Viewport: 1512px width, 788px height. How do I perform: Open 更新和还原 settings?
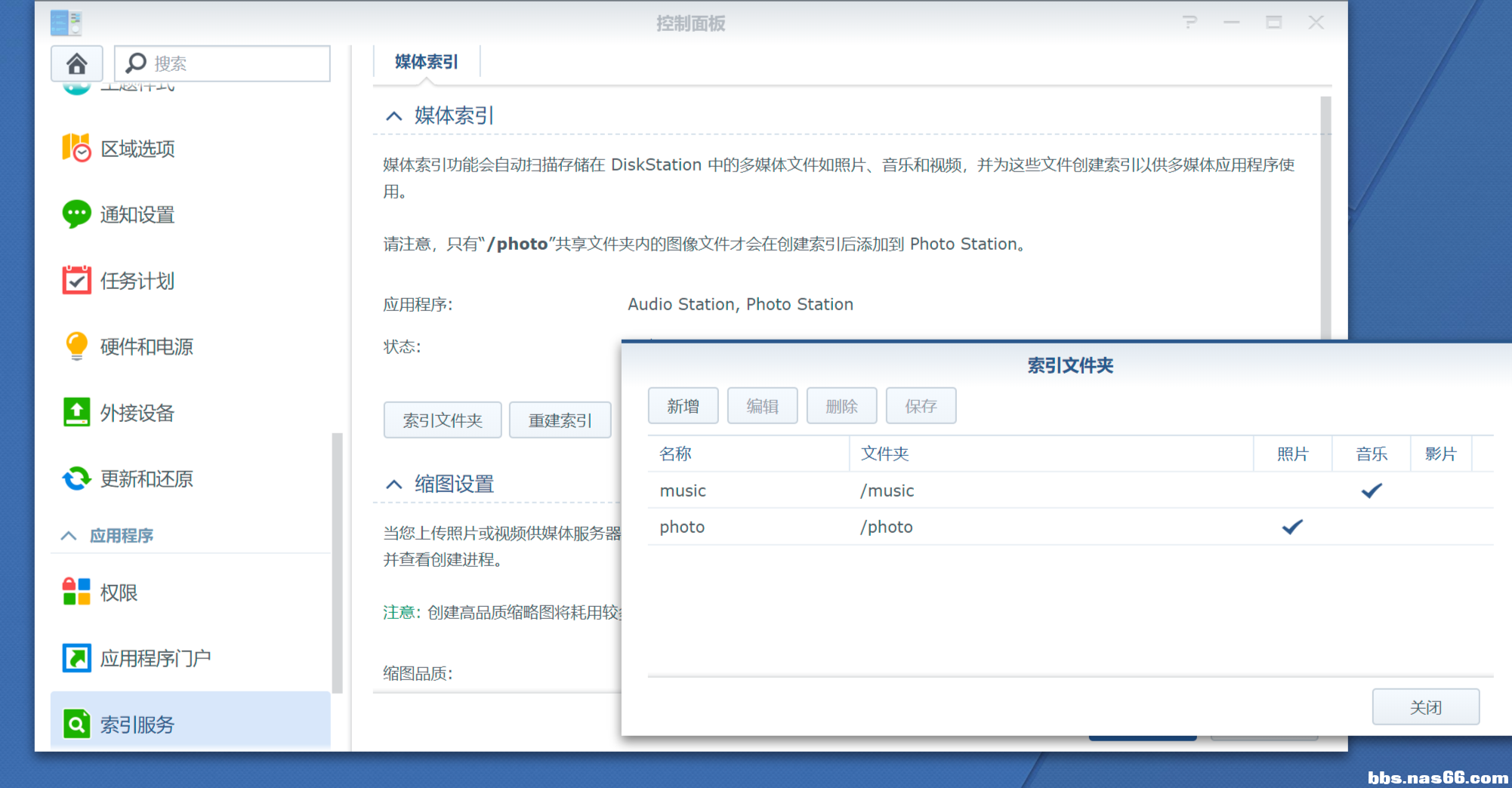tap(76, 479)
